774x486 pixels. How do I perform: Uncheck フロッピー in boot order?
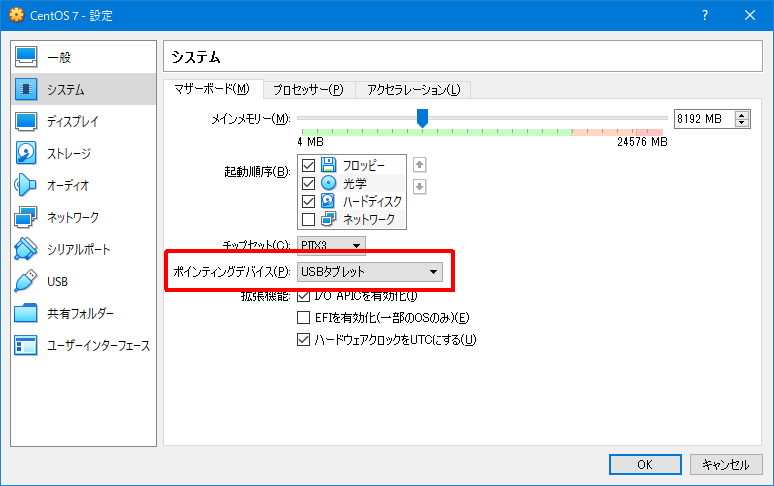coord(309,165)
